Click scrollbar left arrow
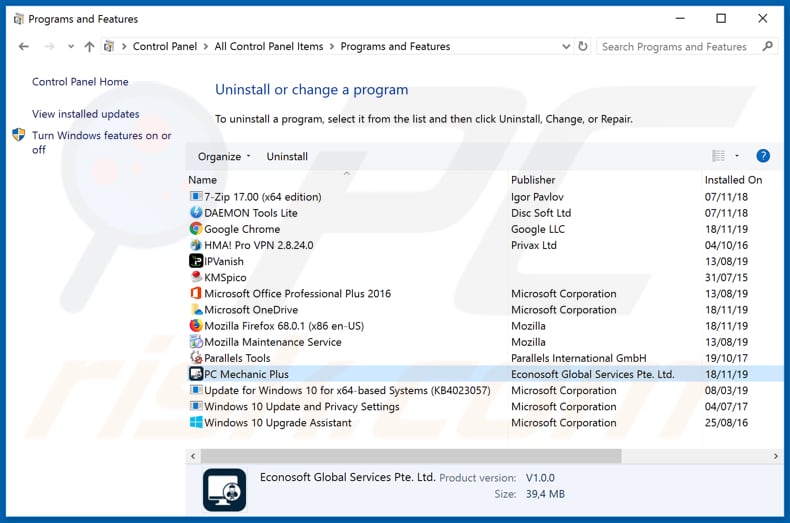The image size is (790, 523). (193, 456)
